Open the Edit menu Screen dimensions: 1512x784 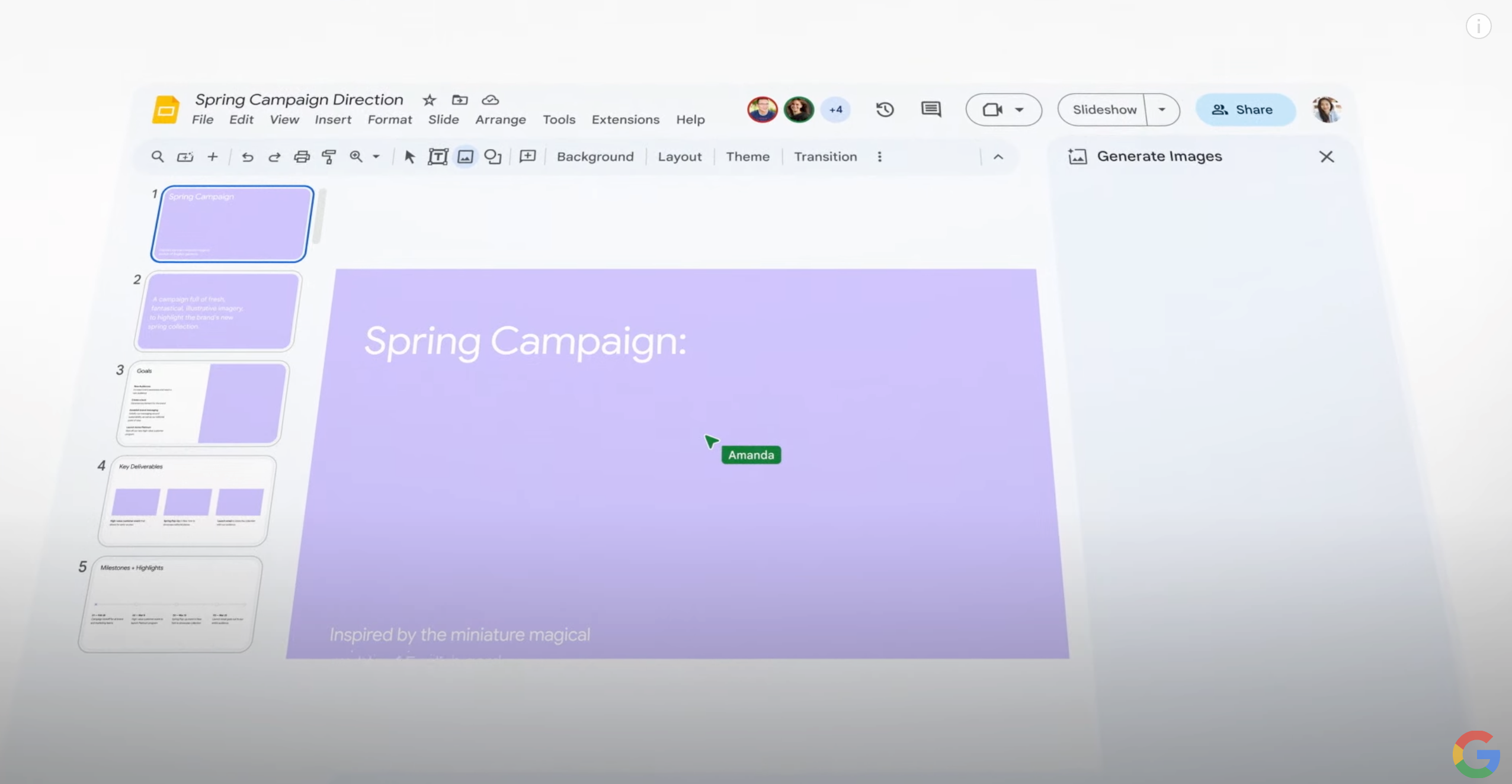pos(241,120)
